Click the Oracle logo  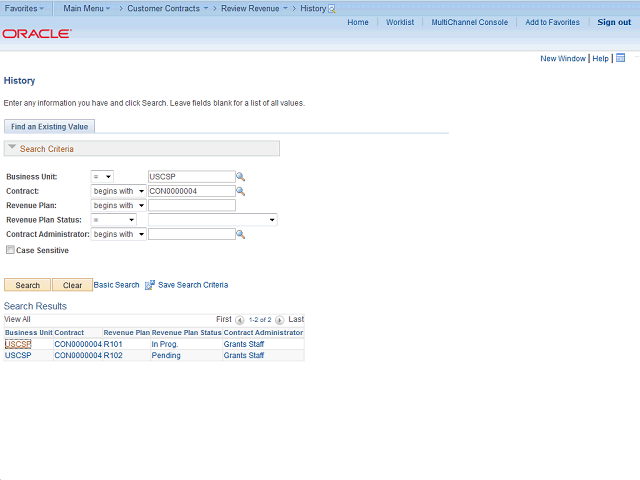[x=37, y=33]
